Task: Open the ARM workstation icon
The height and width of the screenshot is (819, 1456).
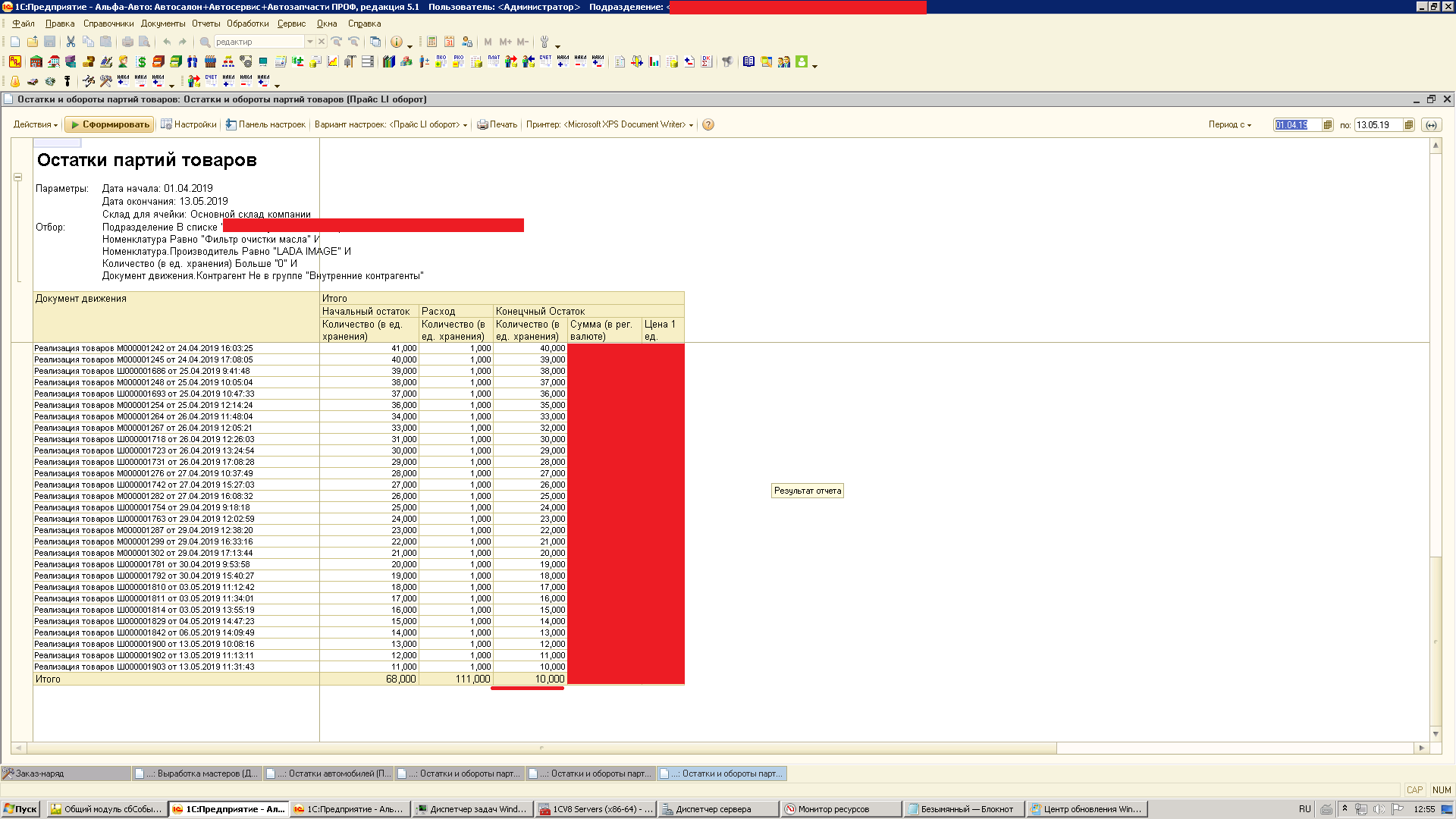Action: 15,61
